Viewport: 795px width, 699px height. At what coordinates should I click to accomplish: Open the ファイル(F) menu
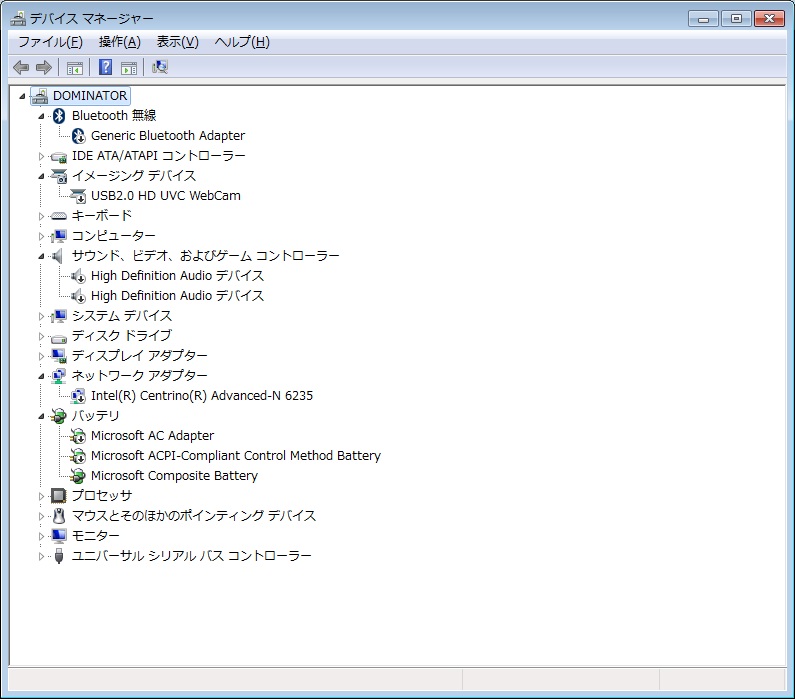(x=50, y=42)
